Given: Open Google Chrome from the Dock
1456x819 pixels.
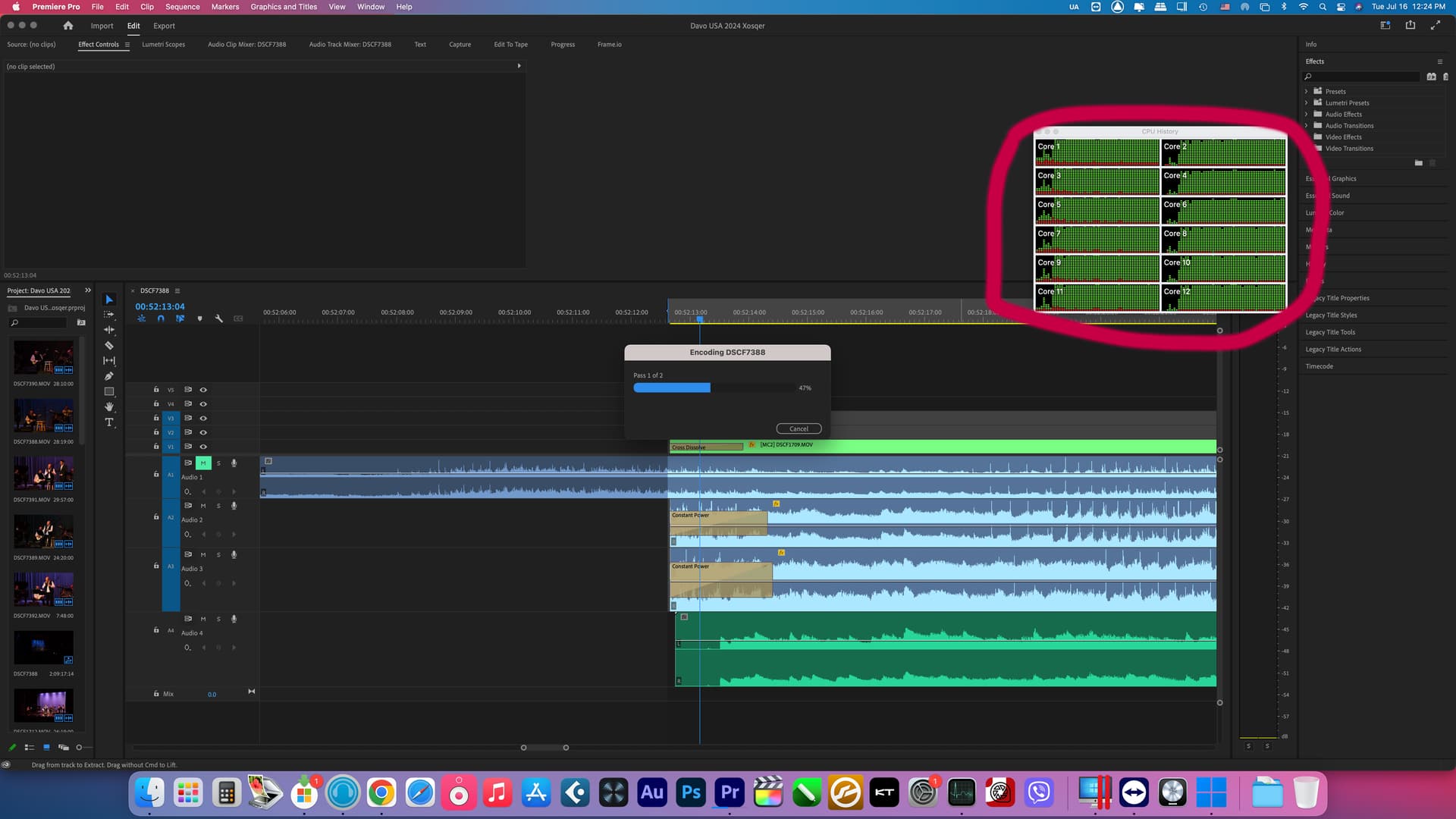Looking at the screenshot, I should pos(381,792).
